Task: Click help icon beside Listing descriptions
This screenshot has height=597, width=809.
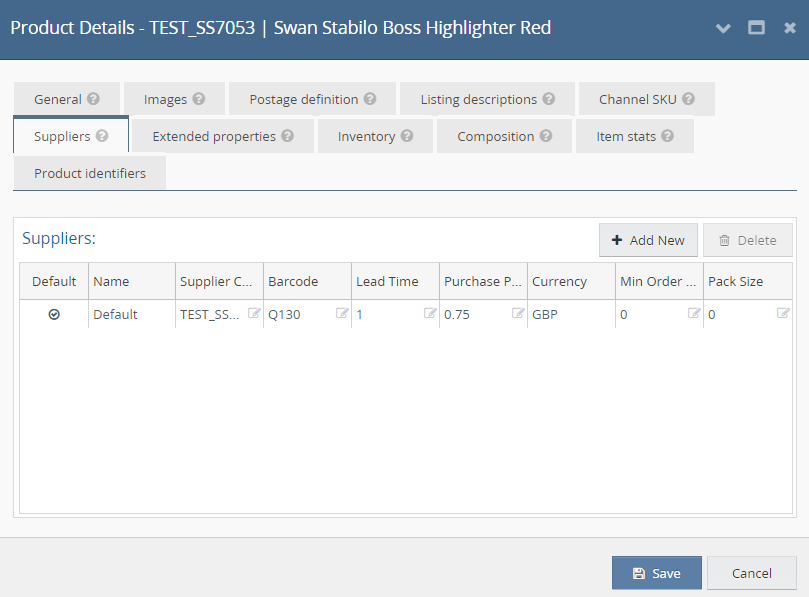Action: [x=549, y=99]
